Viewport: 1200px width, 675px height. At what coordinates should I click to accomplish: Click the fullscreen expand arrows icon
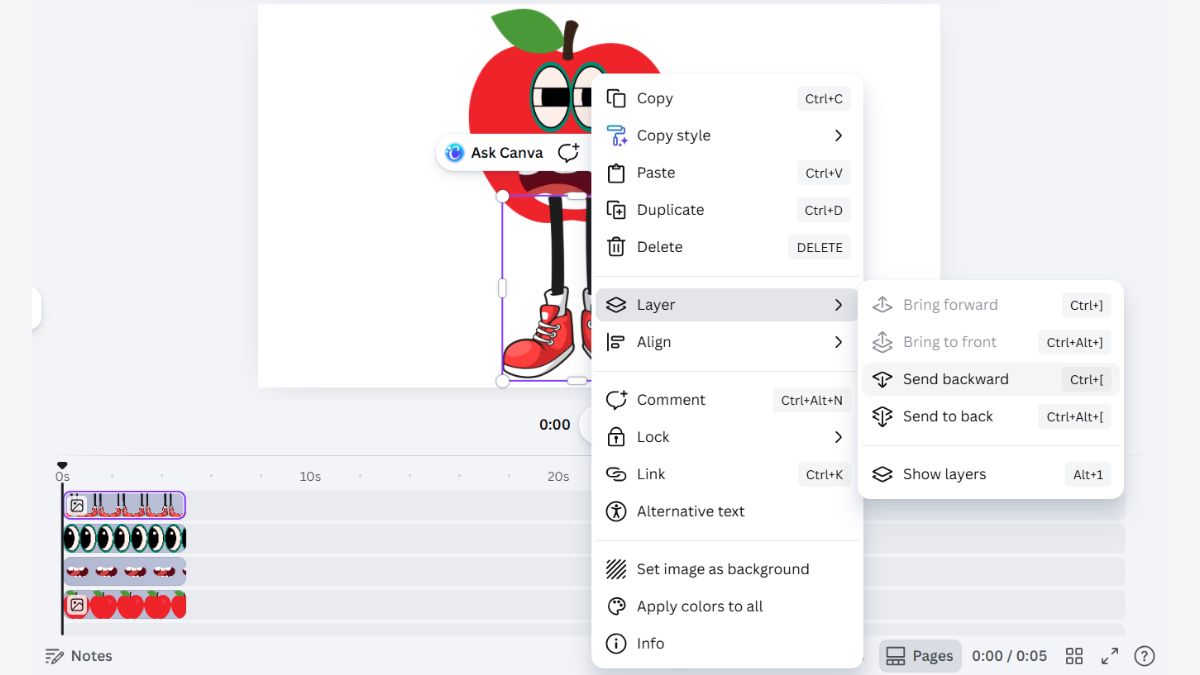coord(1110,656)
